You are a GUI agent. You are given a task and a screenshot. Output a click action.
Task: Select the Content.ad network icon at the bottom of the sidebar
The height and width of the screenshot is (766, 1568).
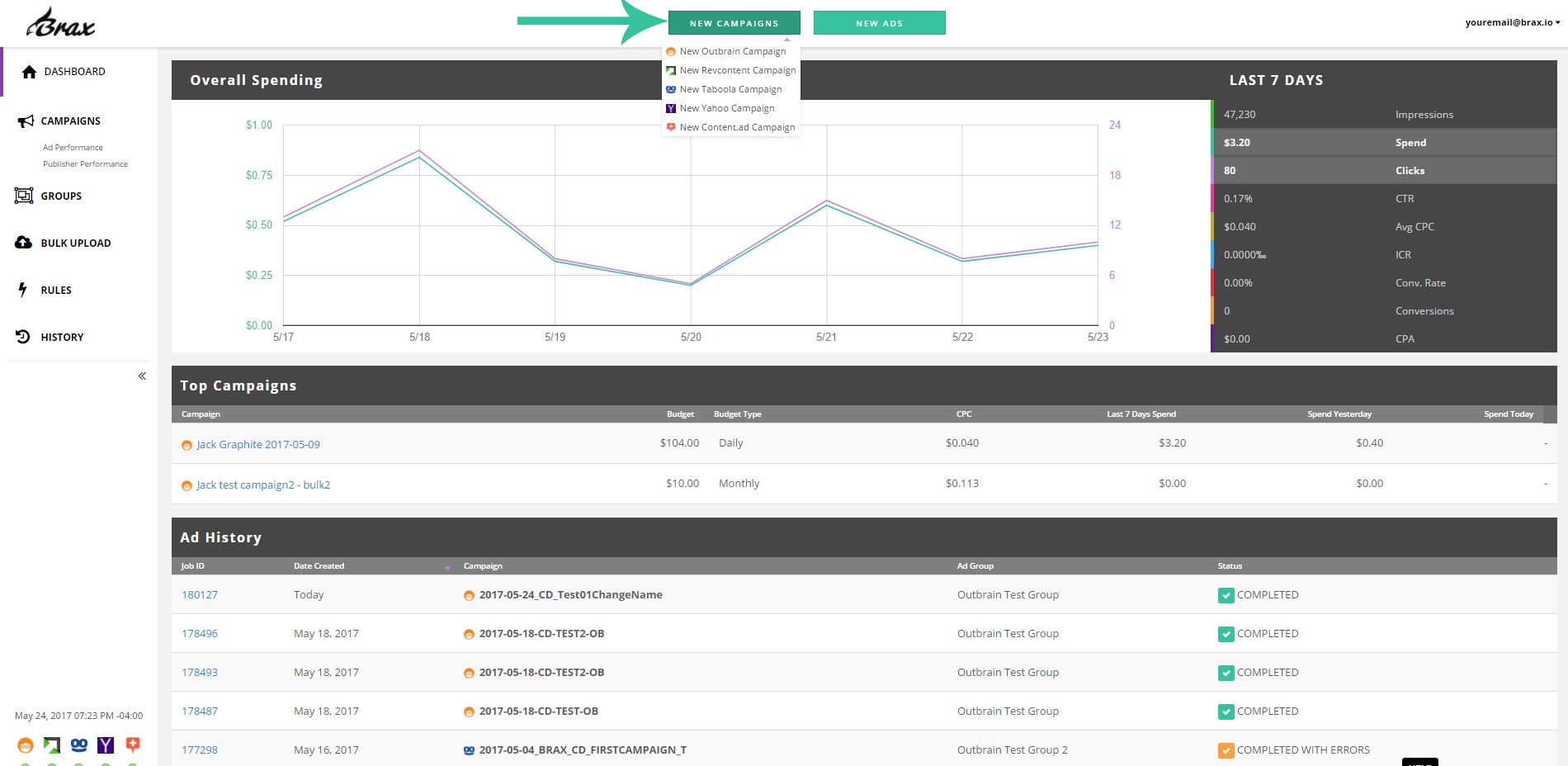tap(132, 745)
